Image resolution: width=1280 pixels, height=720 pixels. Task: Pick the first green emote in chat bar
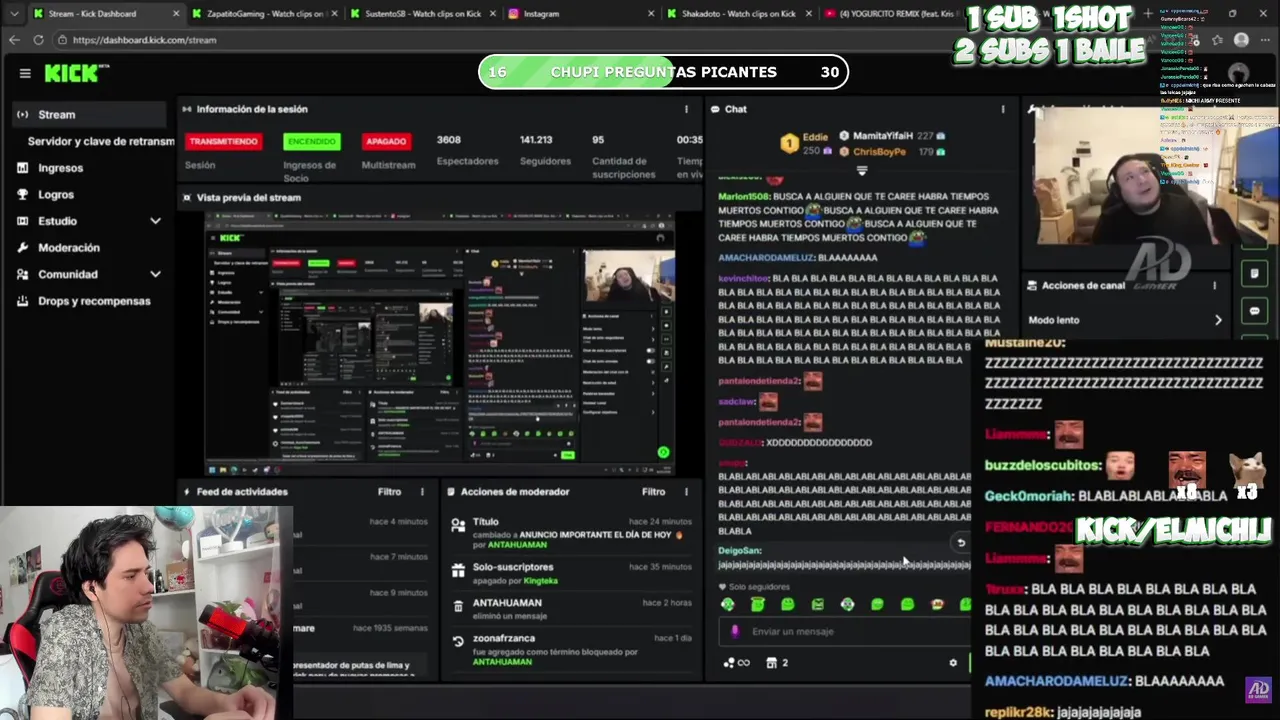[728, 604]
